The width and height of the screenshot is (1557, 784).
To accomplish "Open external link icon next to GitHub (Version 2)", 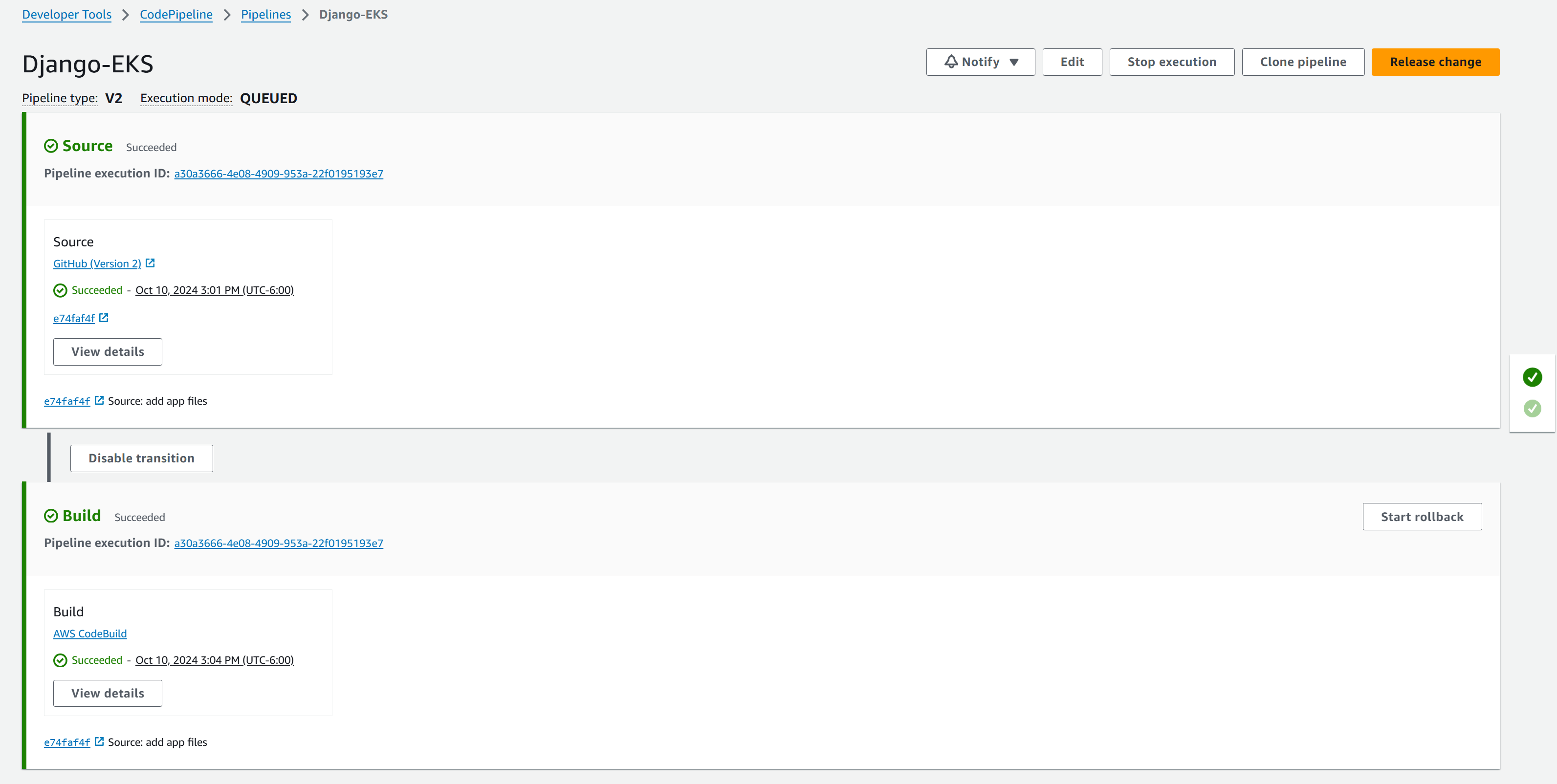I will coord(151,263).
